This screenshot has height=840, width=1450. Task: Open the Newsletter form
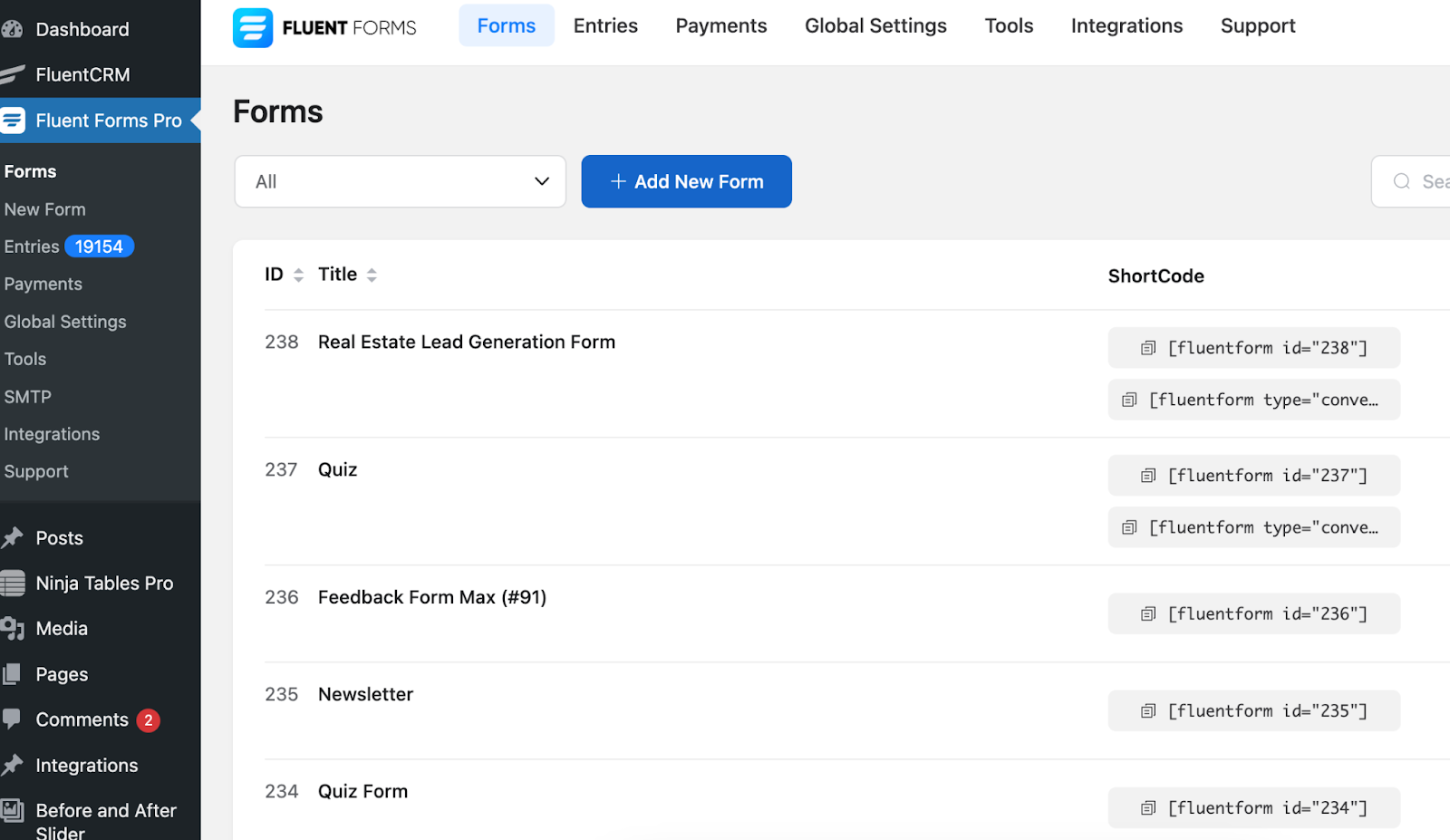click(366, 694)
